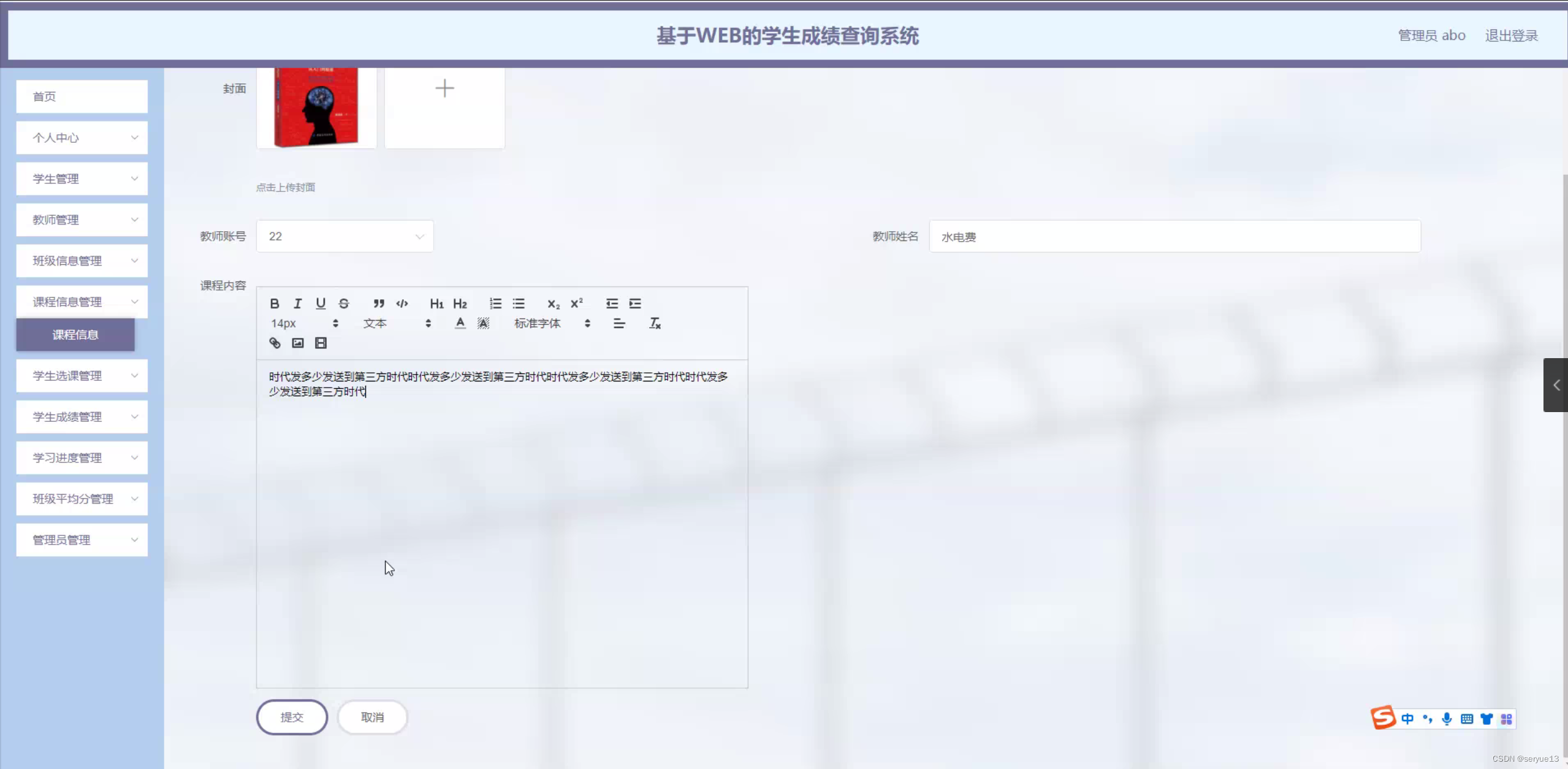Open the 首页 menu item
This screenshot has width=1568, height=769.
click(x=82, y=96)
